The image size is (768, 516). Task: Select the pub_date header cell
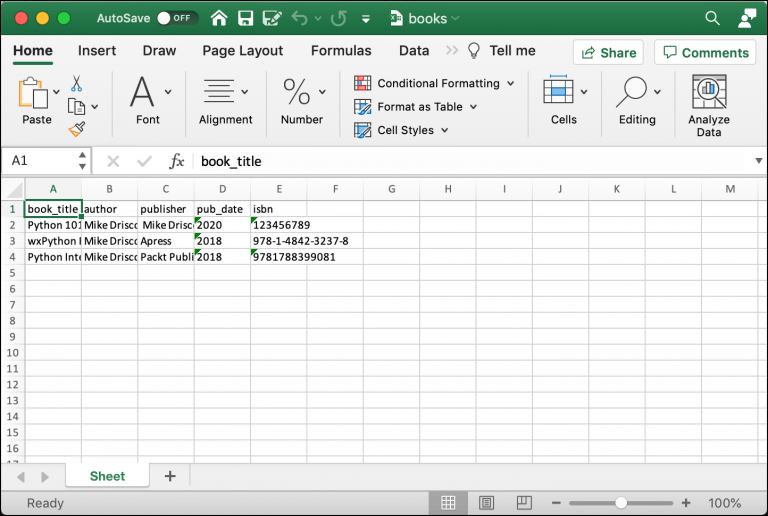click(222, 209)
